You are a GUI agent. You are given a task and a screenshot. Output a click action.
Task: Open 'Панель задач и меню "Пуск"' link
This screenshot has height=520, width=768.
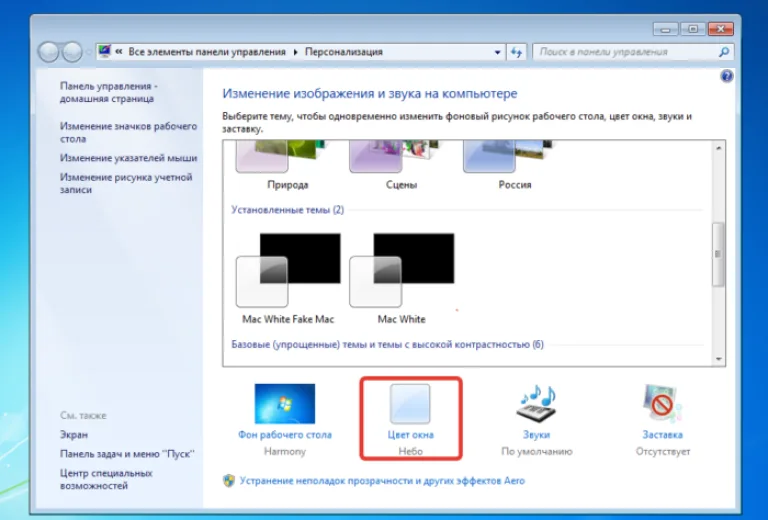127,454
